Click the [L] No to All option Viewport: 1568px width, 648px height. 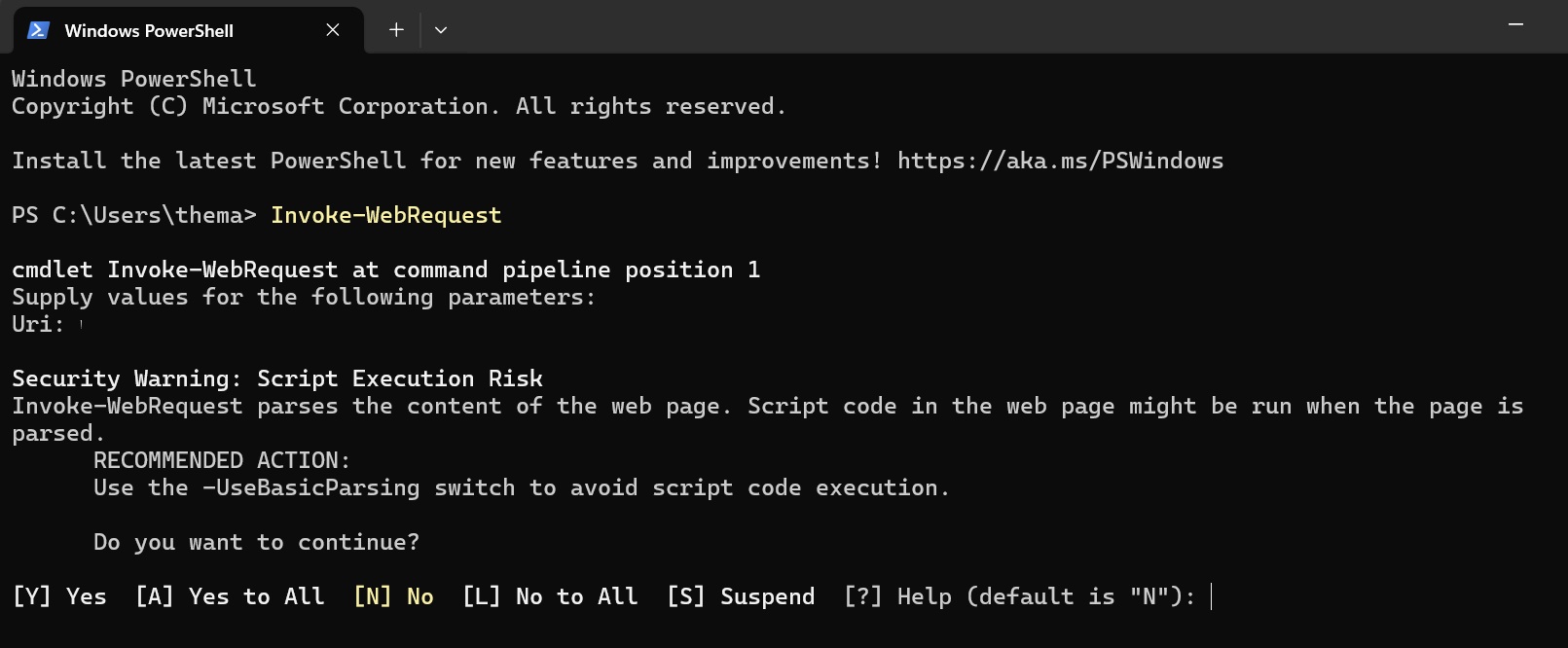(550, 596)
